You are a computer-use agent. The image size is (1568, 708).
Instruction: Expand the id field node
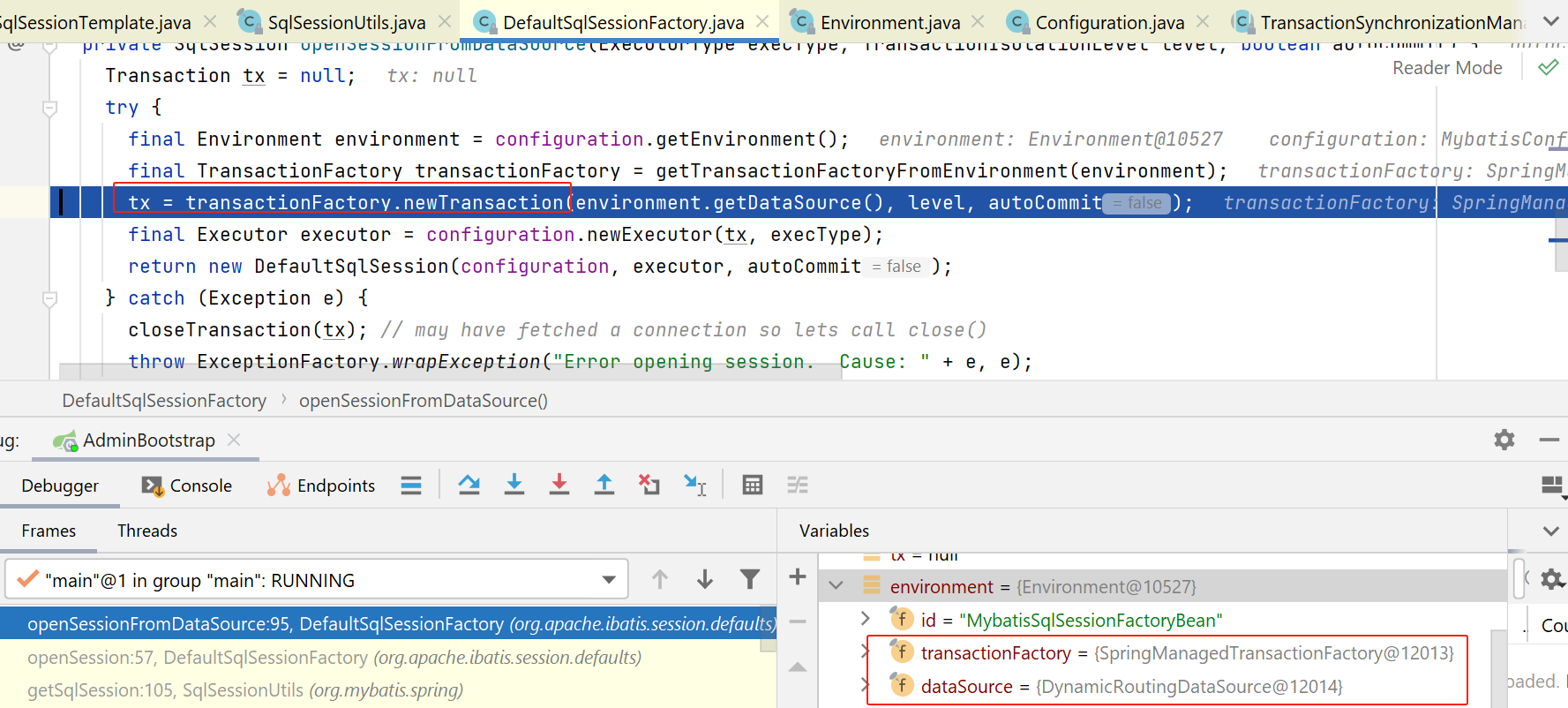point(866,619)
